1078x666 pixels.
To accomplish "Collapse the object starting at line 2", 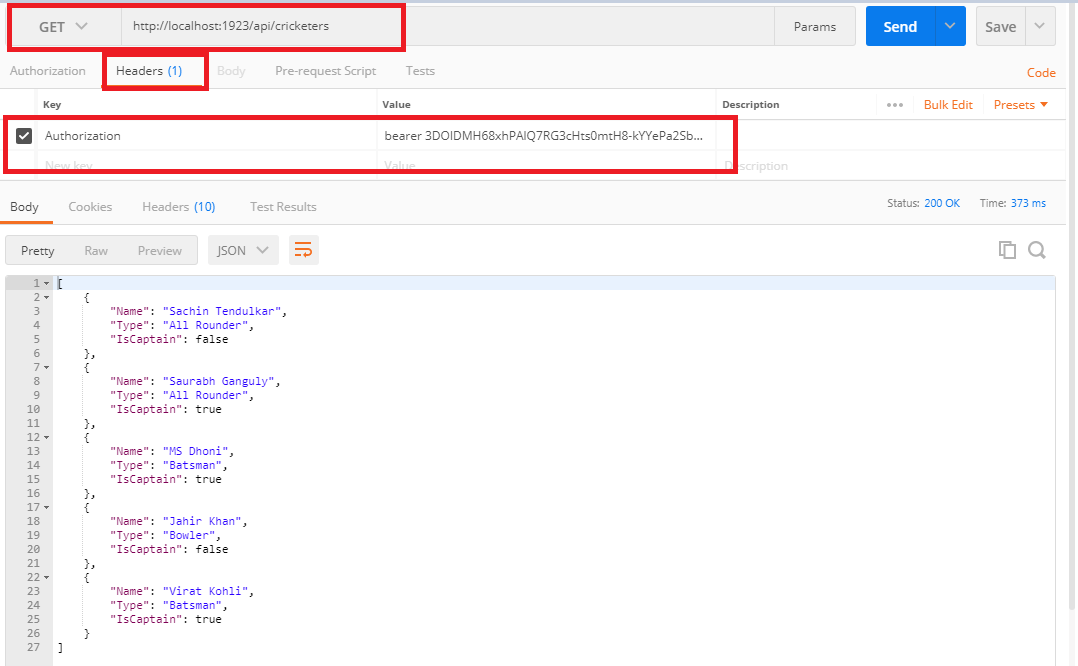I will point(47,298).
